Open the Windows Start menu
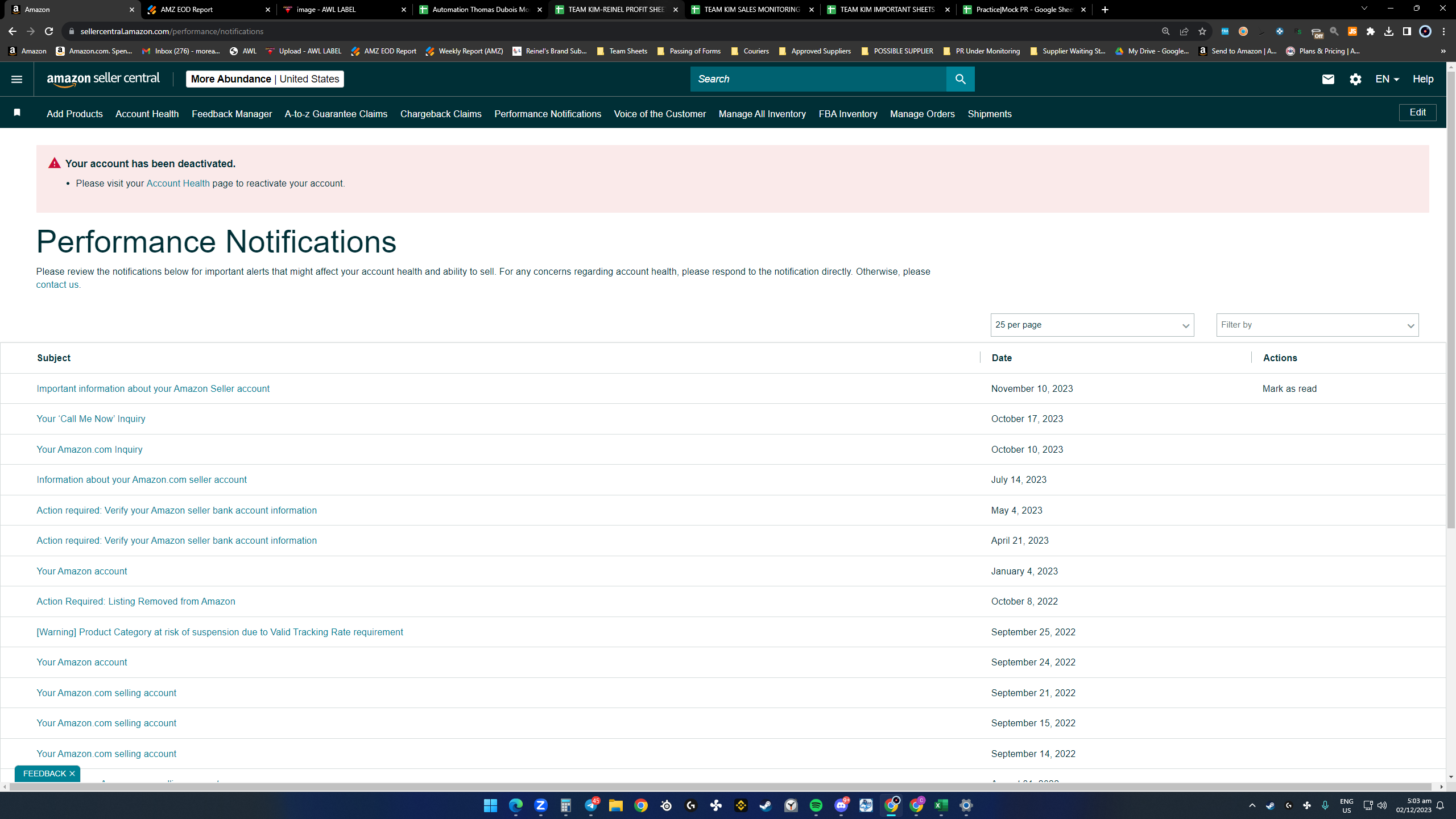The width and height of the screenshot is (1456, 819). pos(490,805)
